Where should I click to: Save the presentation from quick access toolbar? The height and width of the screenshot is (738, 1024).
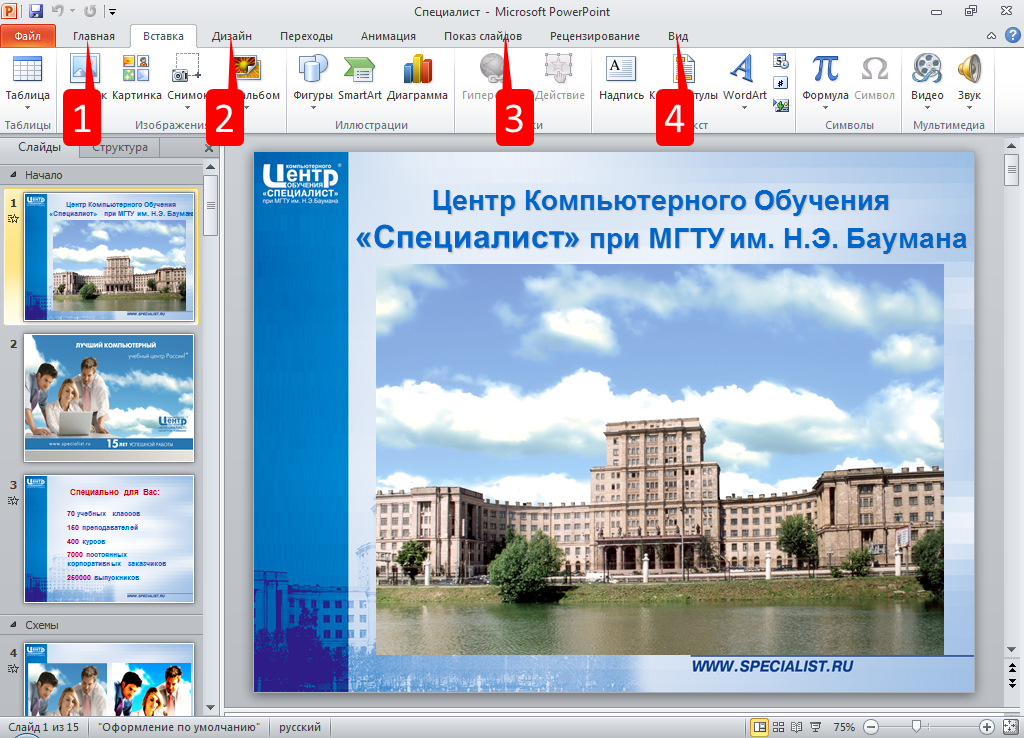coord(36,11)
